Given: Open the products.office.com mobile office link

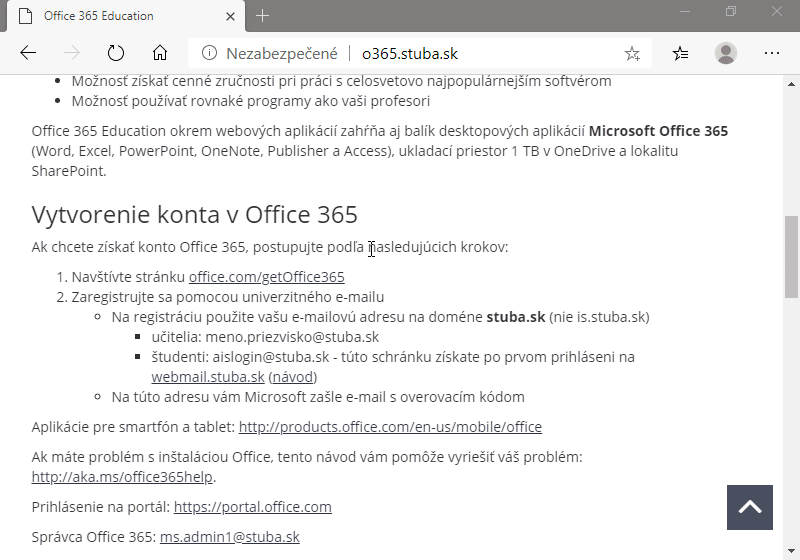Looking at the screenshot, I should 390,427.
